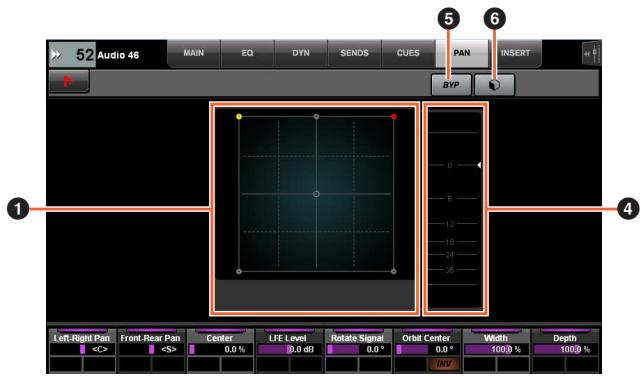This screenshot has width=643, height=376.
Task: Click the LFE Level label
Action: coord(288,338)
